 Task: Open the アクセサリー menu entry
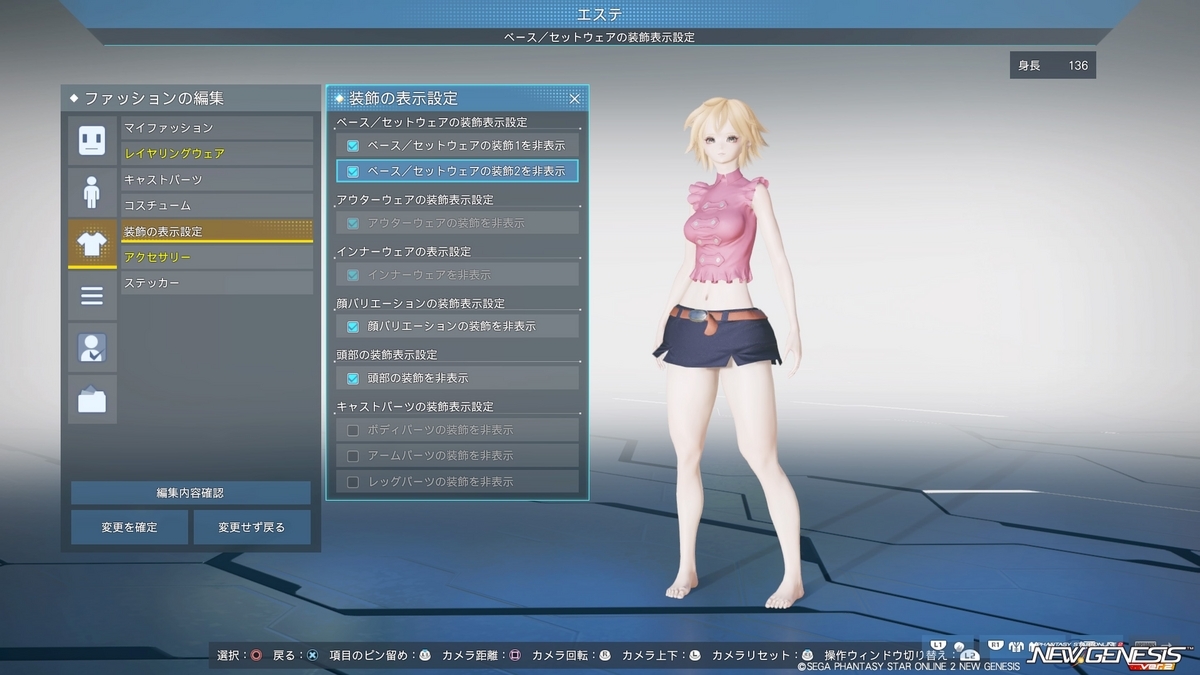217,258
